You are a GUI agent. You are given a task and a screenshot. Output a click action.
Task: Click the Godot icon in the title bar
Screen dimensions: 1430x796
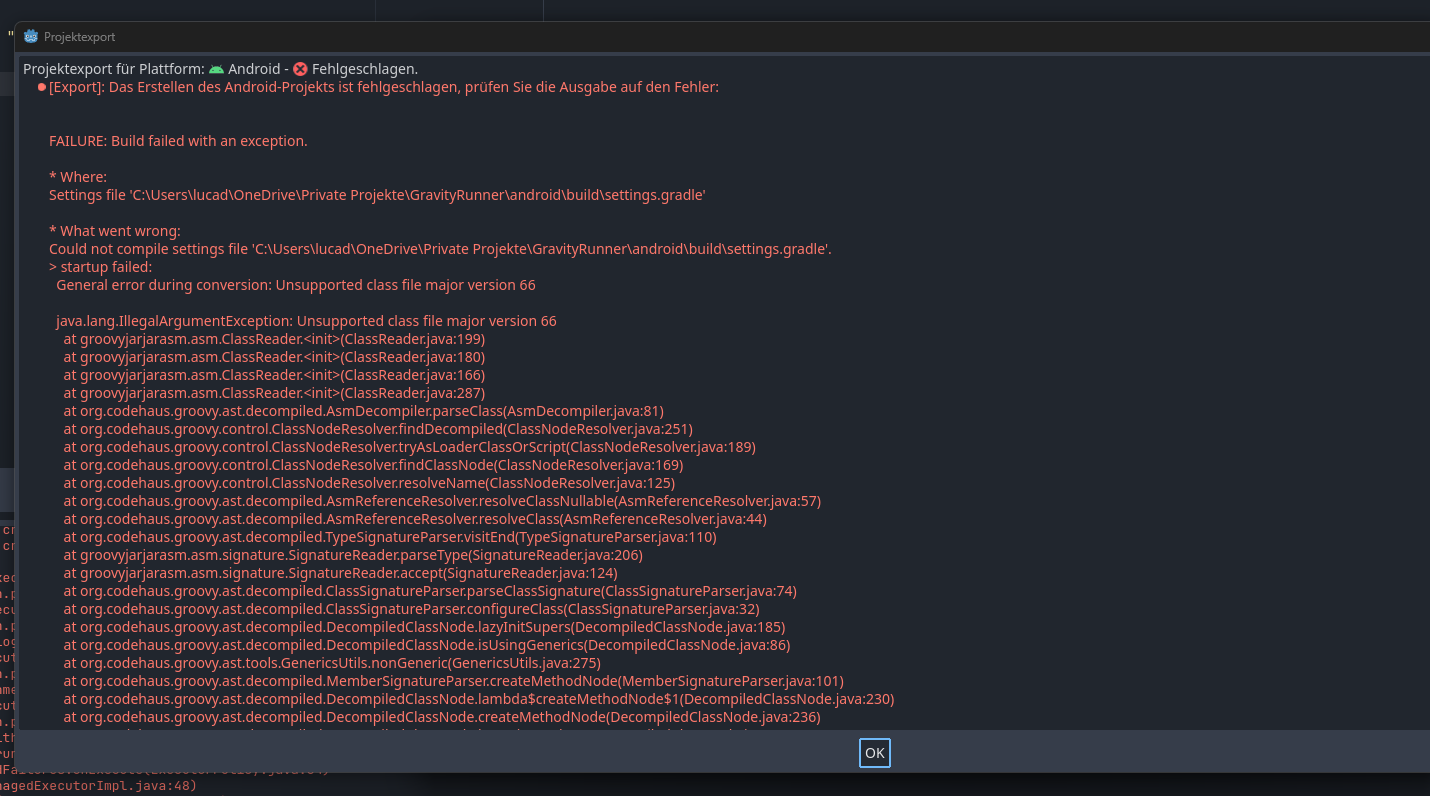point(31,37)
